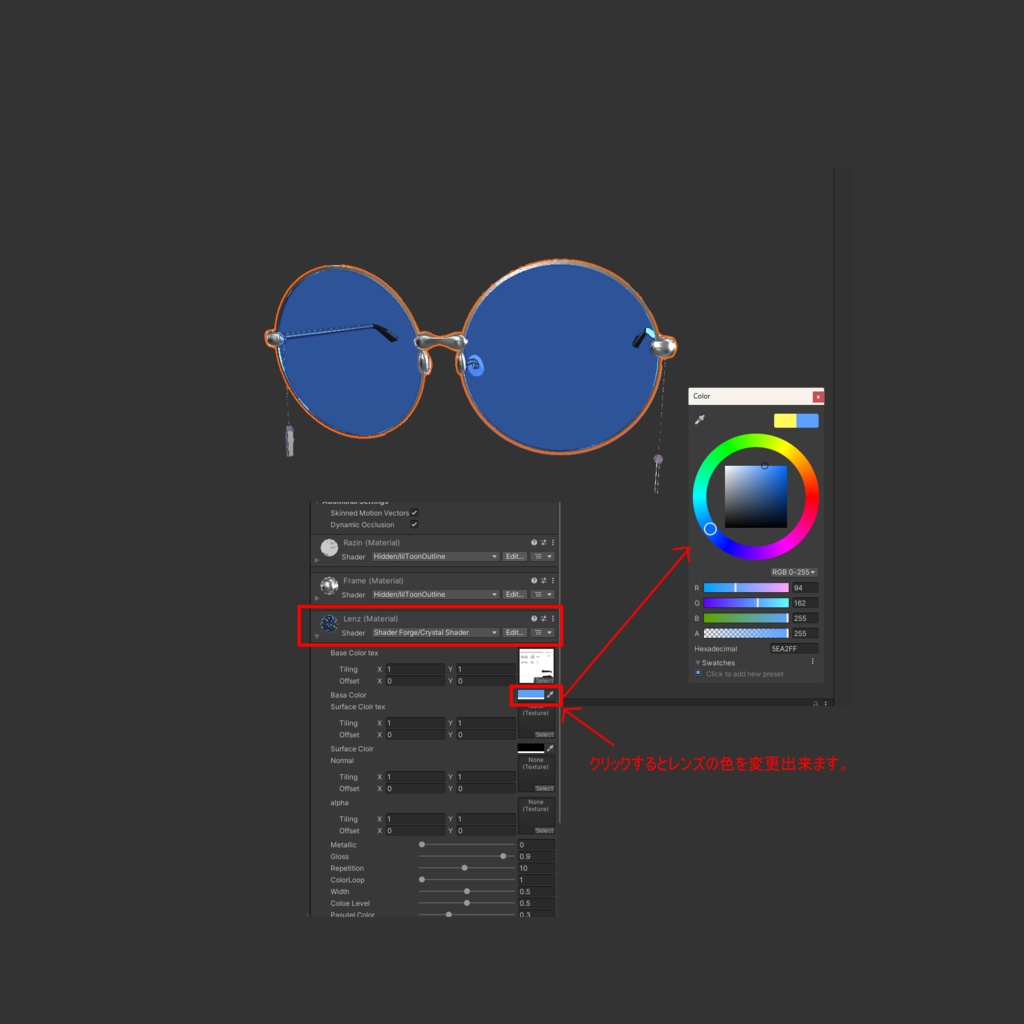Click the A alpha channel slider
1024x1024 pixels.
click(746, 633)
